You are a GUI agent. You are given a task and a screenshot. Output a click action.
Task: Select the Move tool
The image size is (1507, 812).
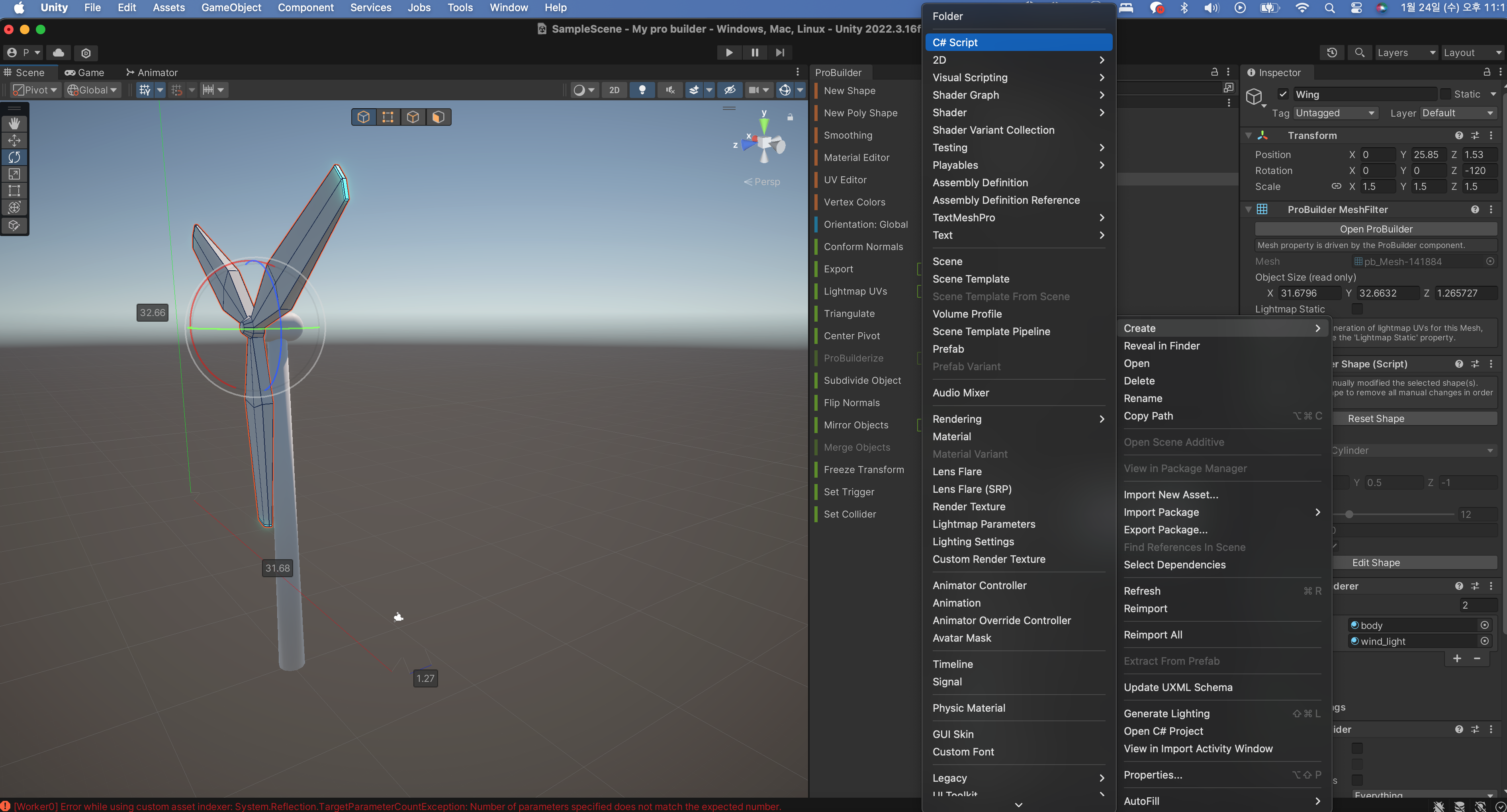pyautogui.click(x=14, y=140)
